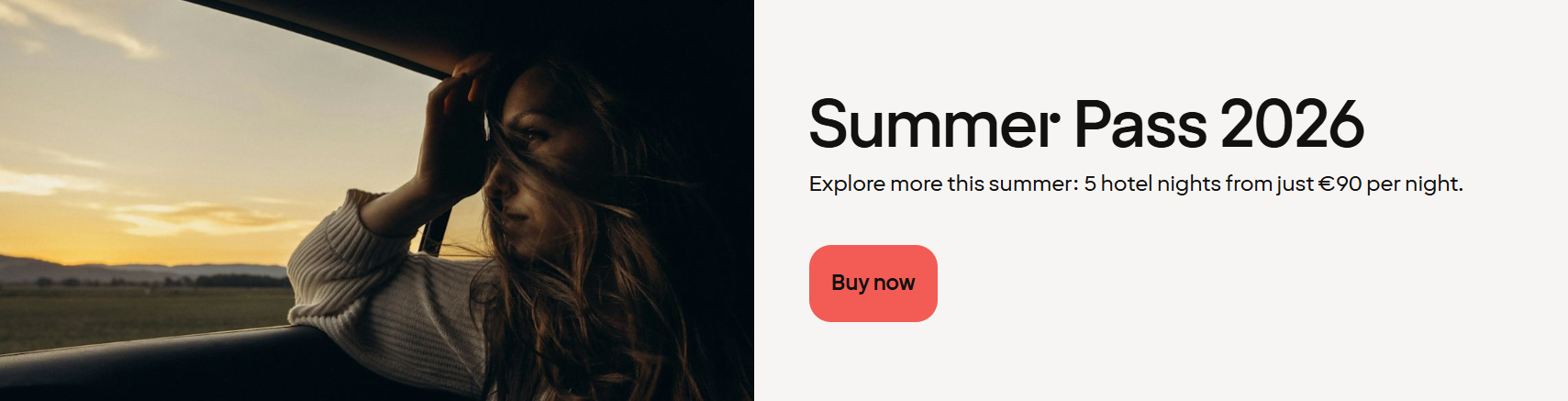Click "5 hotel nights" in the description
Viewport: 1568px width, 401px height.
1152,184
